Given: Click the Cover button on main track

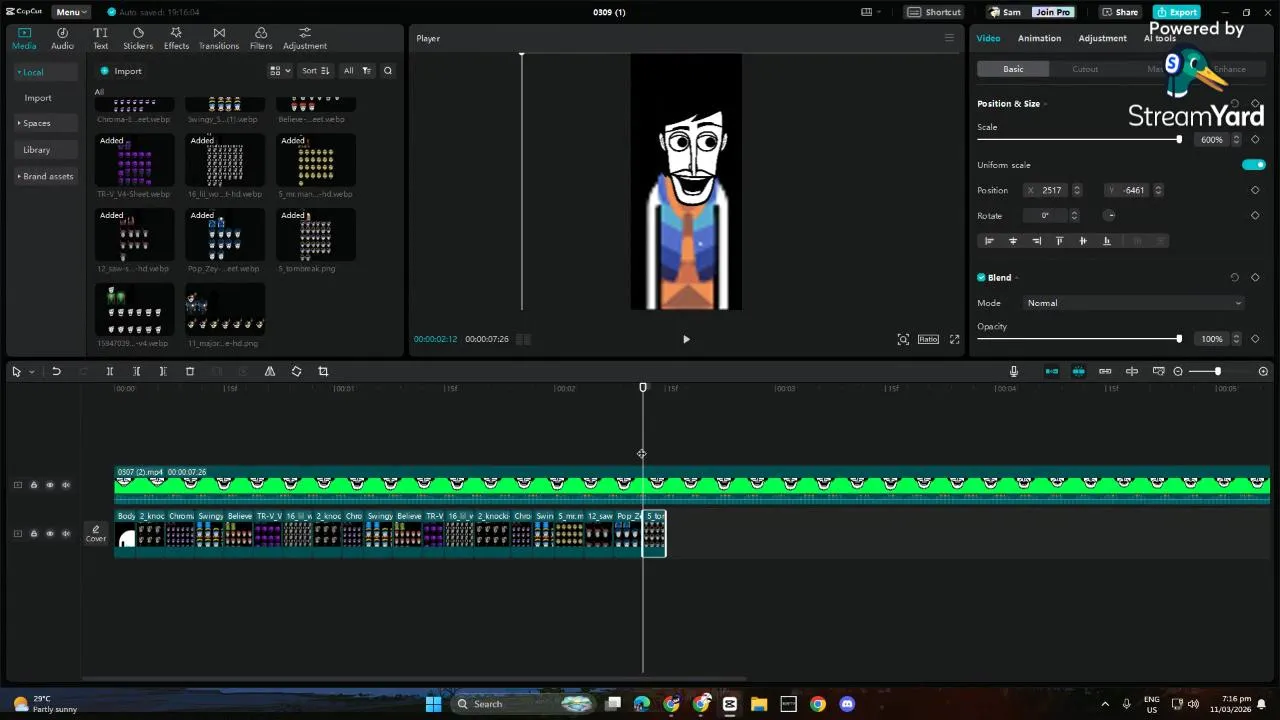Looking at the screenshot, I should coord(96,534).
